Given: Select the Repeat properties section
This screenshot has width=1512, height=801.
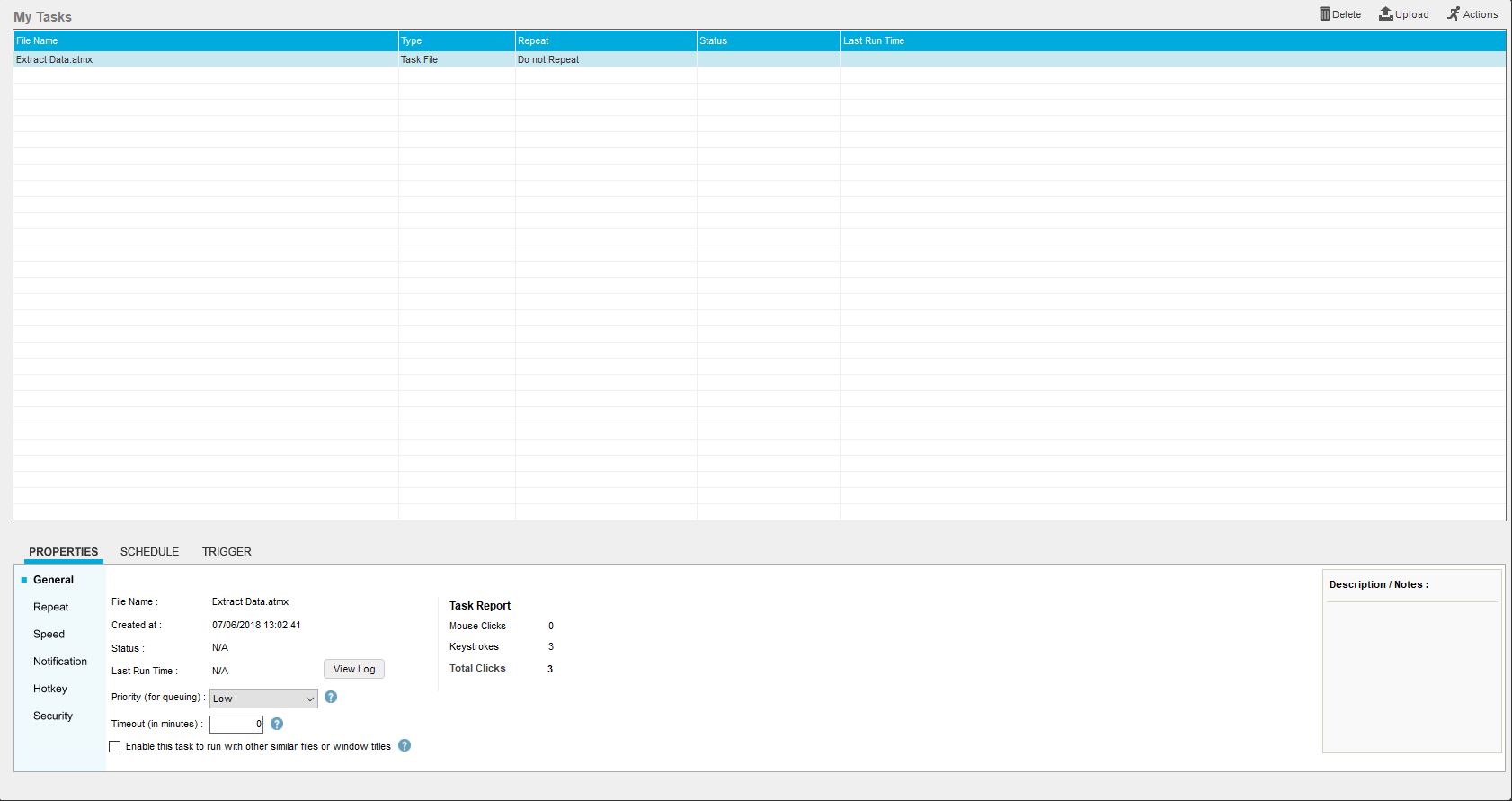Looking at the screenshot, I should [x=51, y=607].
